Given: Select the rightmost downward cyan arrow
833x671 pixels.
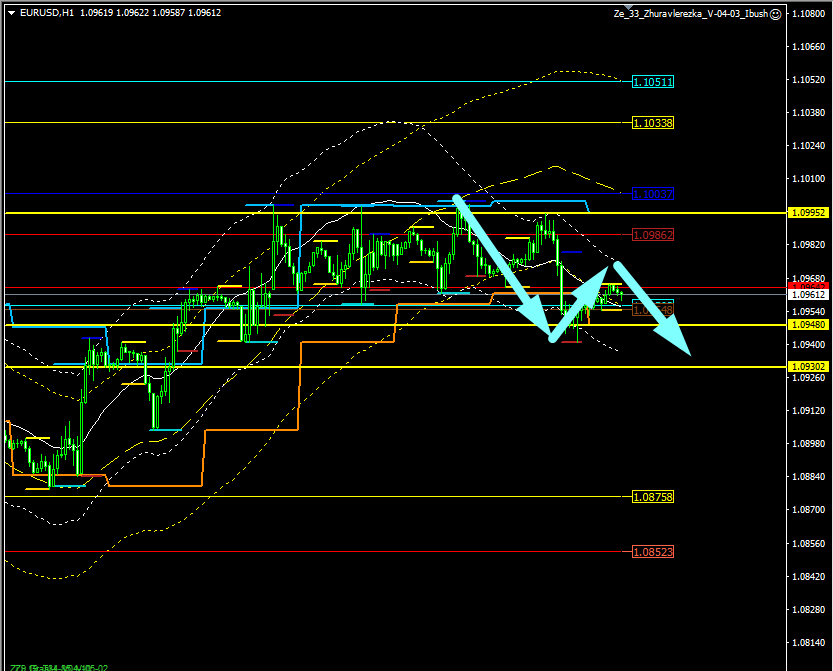Looking at the screenshot, I should (654, 309).
